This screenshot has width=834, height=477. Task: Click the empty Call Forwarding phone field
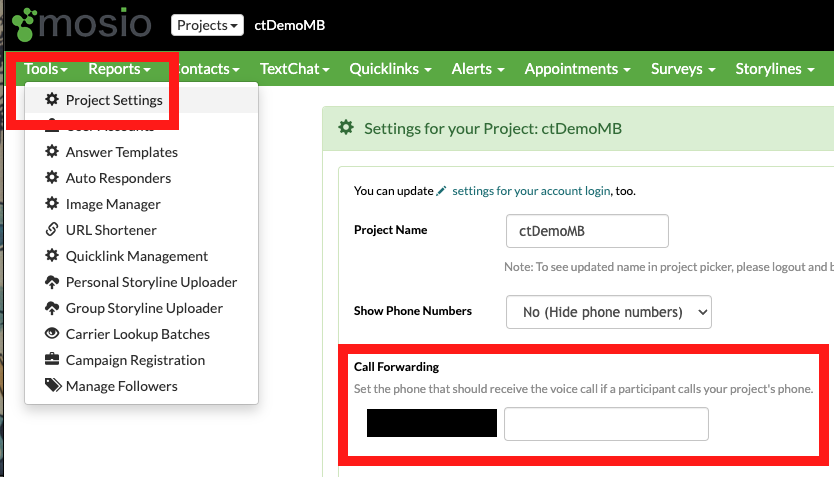pyautogui.click(x=606, y=424)
